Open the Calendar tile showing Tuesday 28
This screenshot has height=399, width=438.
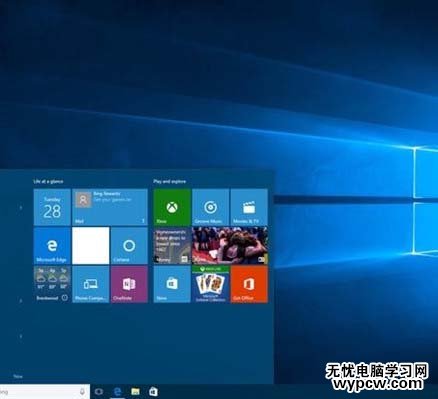52,207
